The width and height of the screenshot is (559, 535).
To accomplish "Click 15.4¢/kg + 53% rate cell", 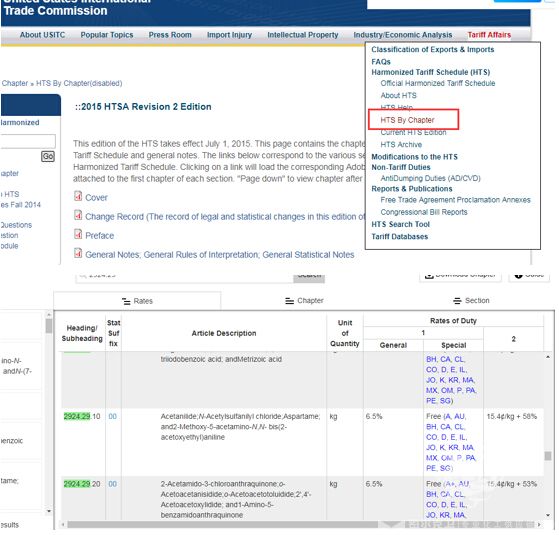I will click(512, 484).
